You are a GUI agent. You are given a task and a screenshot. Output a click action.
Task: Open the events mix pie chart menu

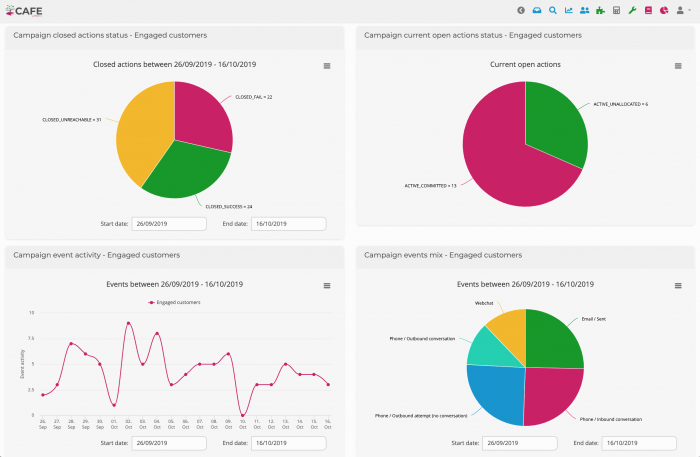[x=678, y=286]
